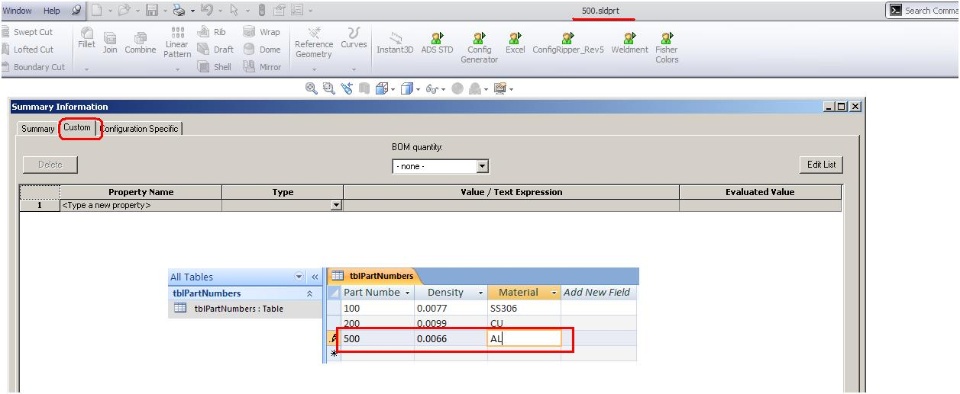The image size is (960, 394).
Task: Click the cell with density 0.0077
Action: (451, 308)
